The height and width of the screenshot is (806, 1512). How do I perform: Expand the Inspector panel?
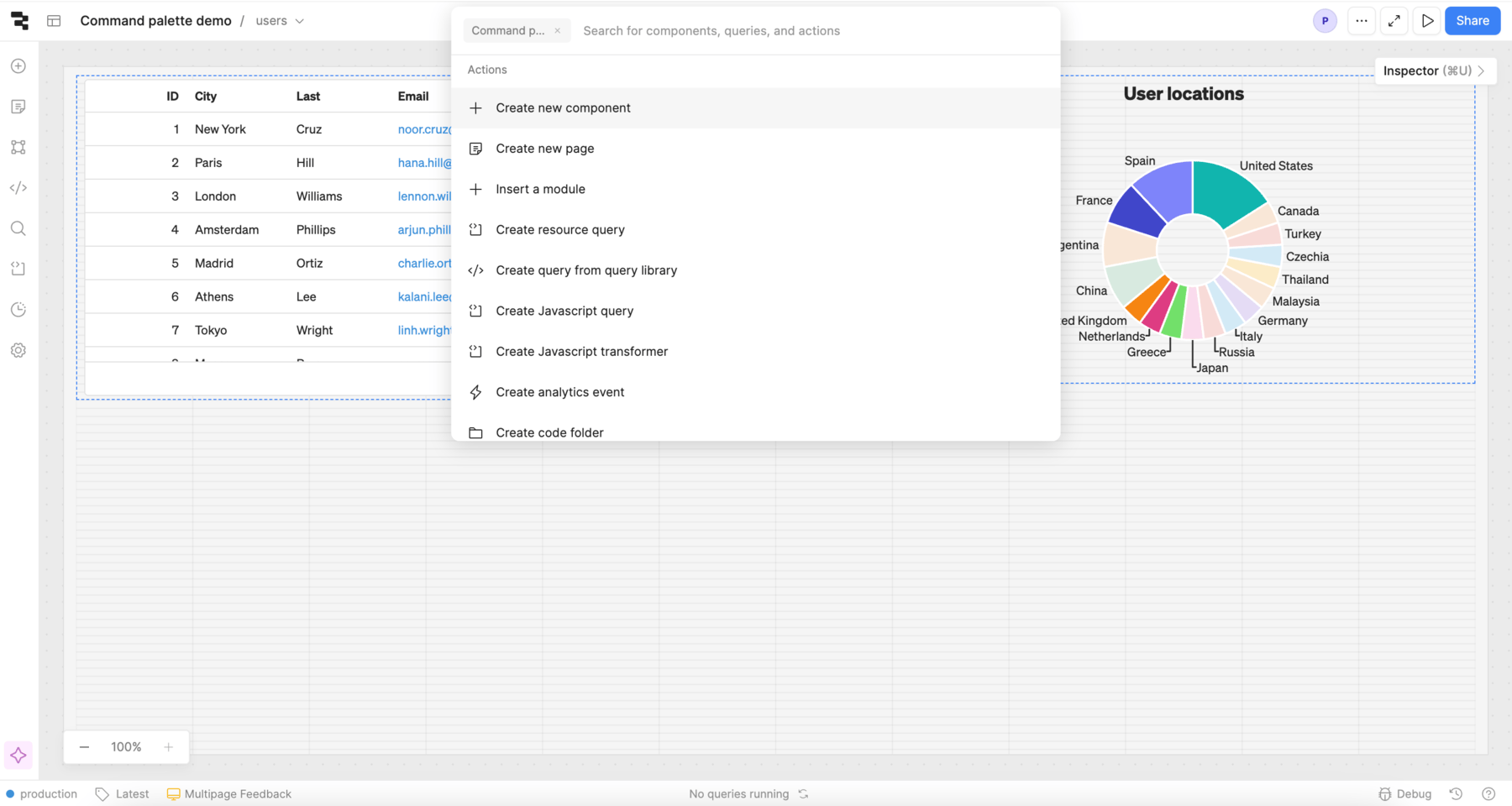point(1435,71)
